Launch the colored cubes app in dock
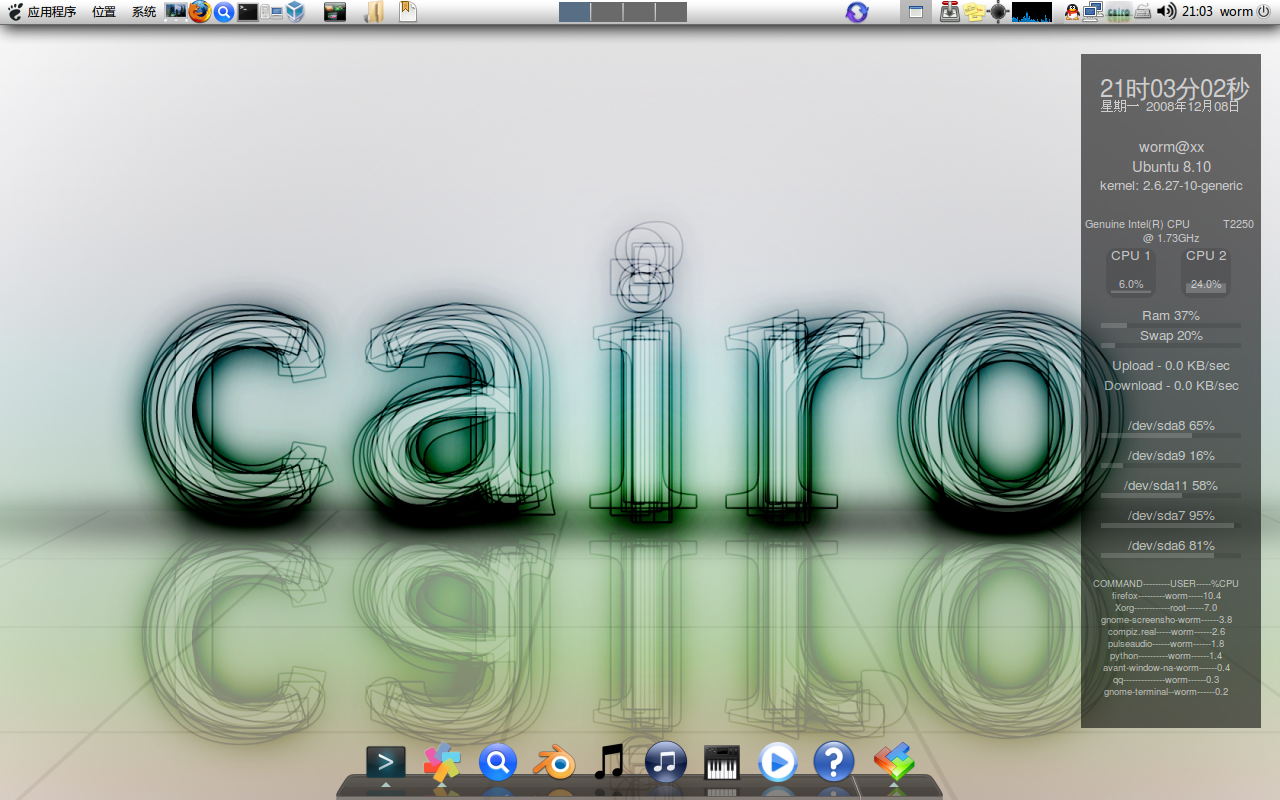Viewport: 1280px width, 800px height. [894, 762]
